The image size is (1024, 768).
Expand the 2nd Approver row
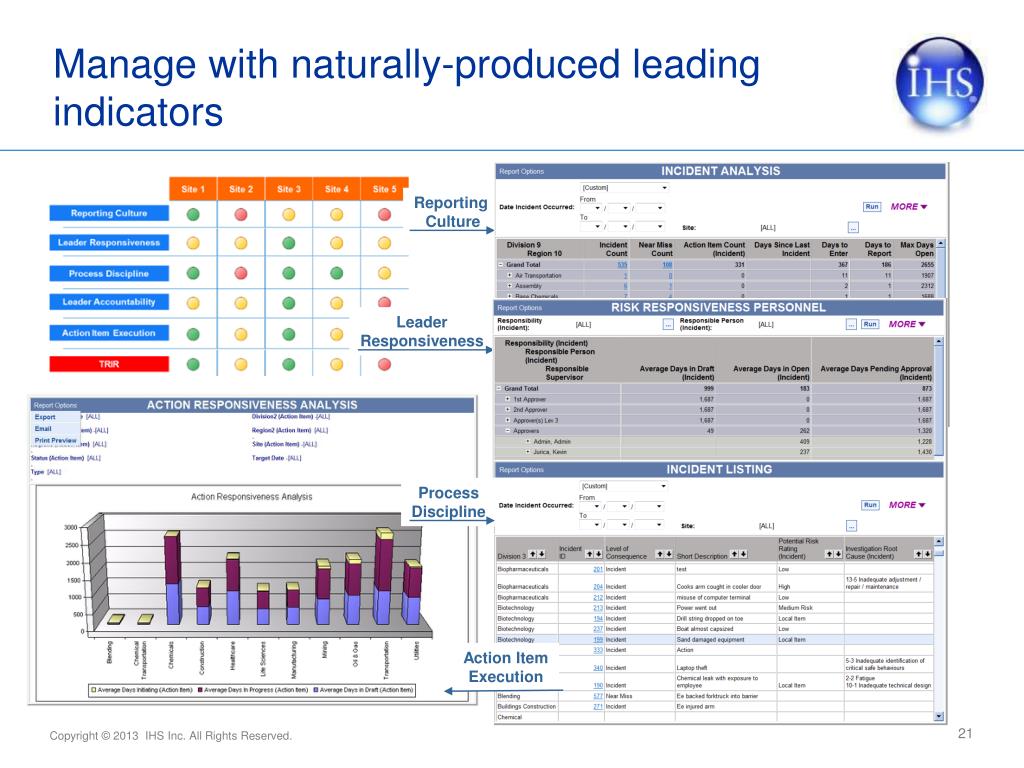point(507,409)
